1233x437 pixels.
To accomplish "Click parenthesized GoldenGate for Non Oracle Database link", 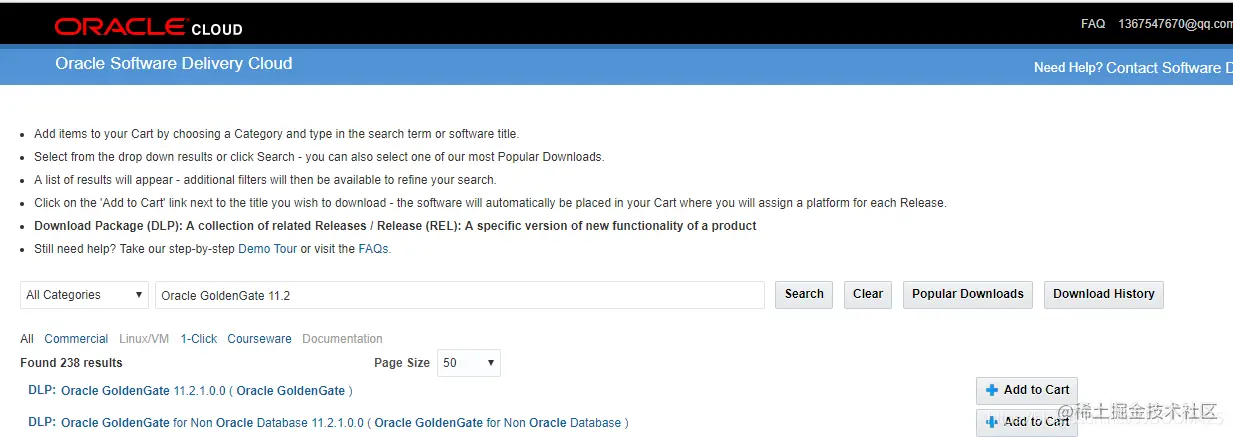I will click(498, 423).
